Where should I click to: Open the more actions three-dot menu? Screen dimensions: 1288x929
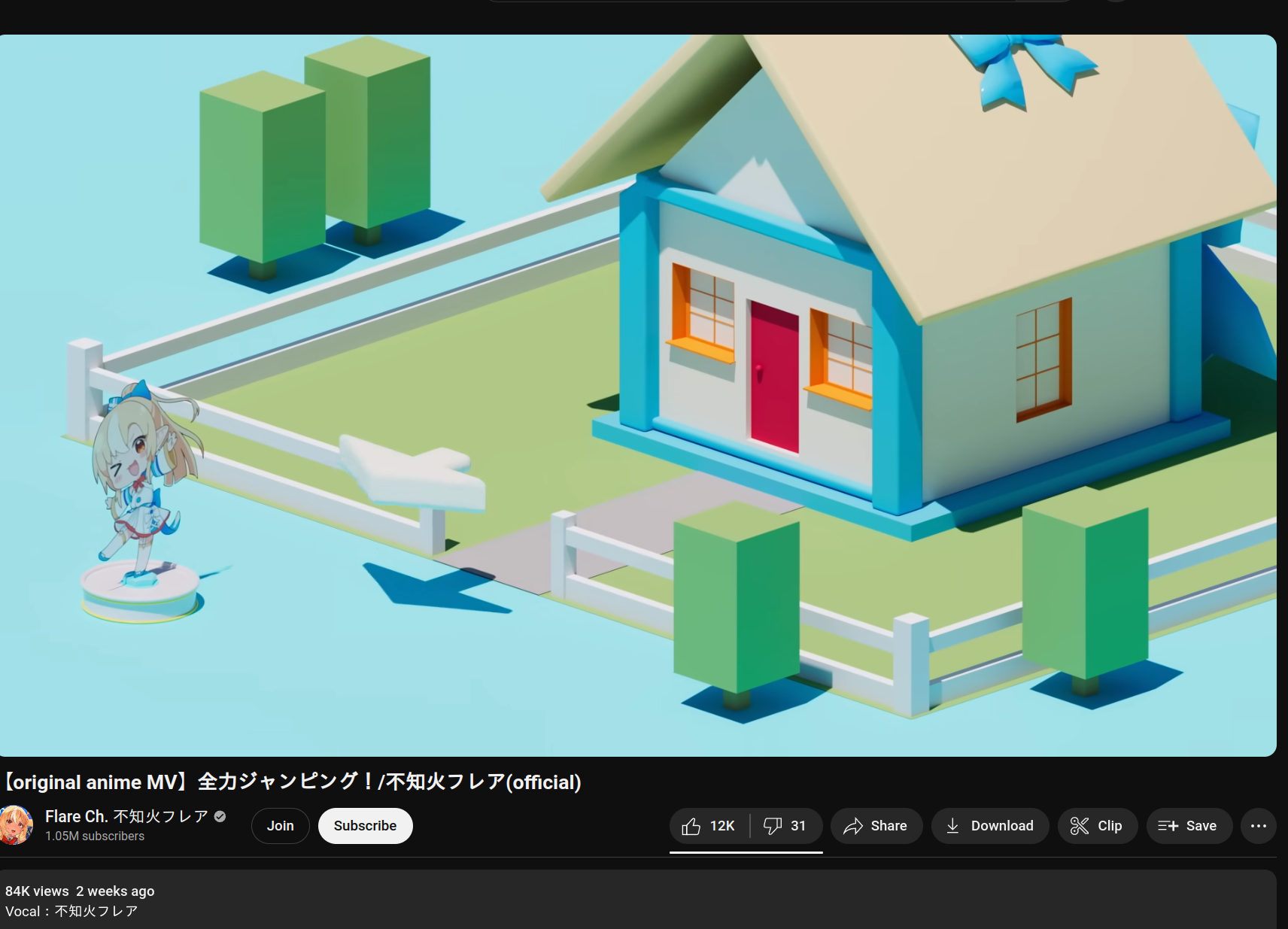(1259, 826)
